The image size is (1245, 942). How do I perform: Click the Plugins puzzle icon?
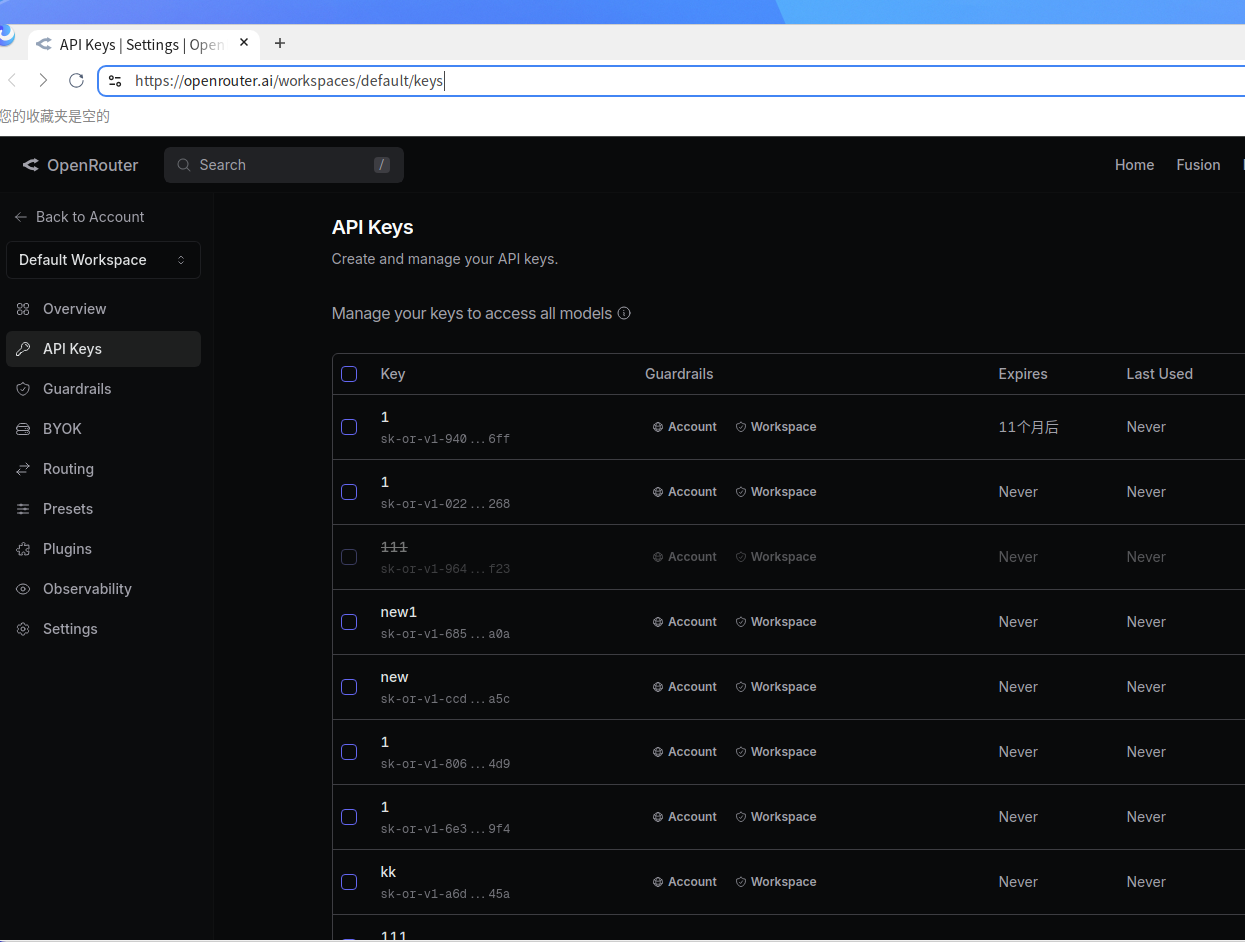coord(23,549)
